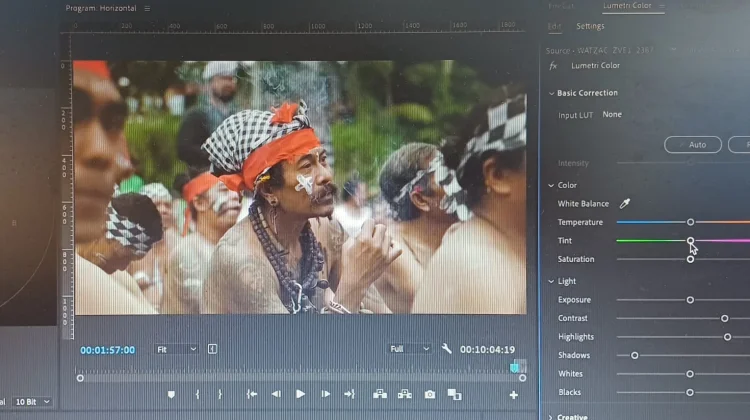
Task: Switch to the Edit tab
Action: [554, 26]
